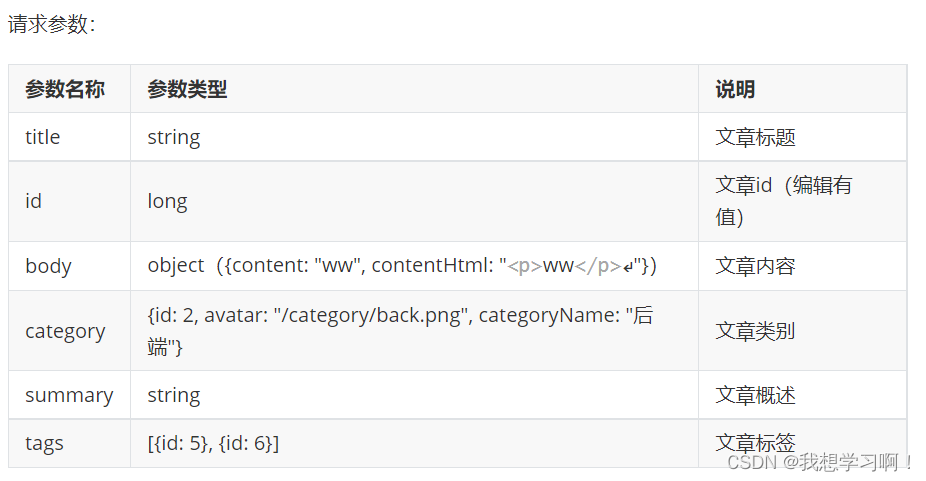Click the 请求参数 heading text
This screenshot has width=926, height=481.
coord(51,25)
